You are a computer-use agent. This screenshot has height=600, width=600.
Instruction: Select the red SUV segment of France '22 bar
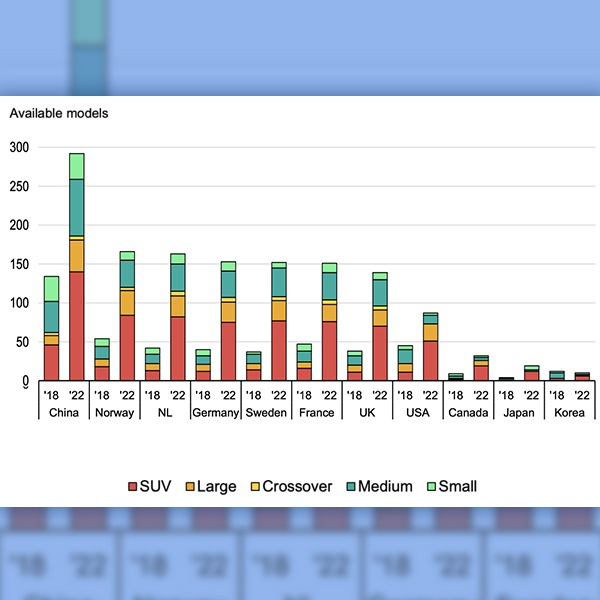[x=330, y=350]
